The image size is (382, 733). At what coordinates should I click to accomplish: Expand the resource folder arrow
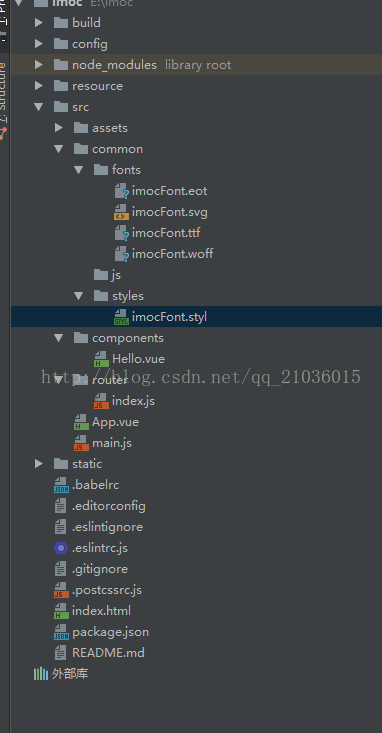[x=39, y=86]
